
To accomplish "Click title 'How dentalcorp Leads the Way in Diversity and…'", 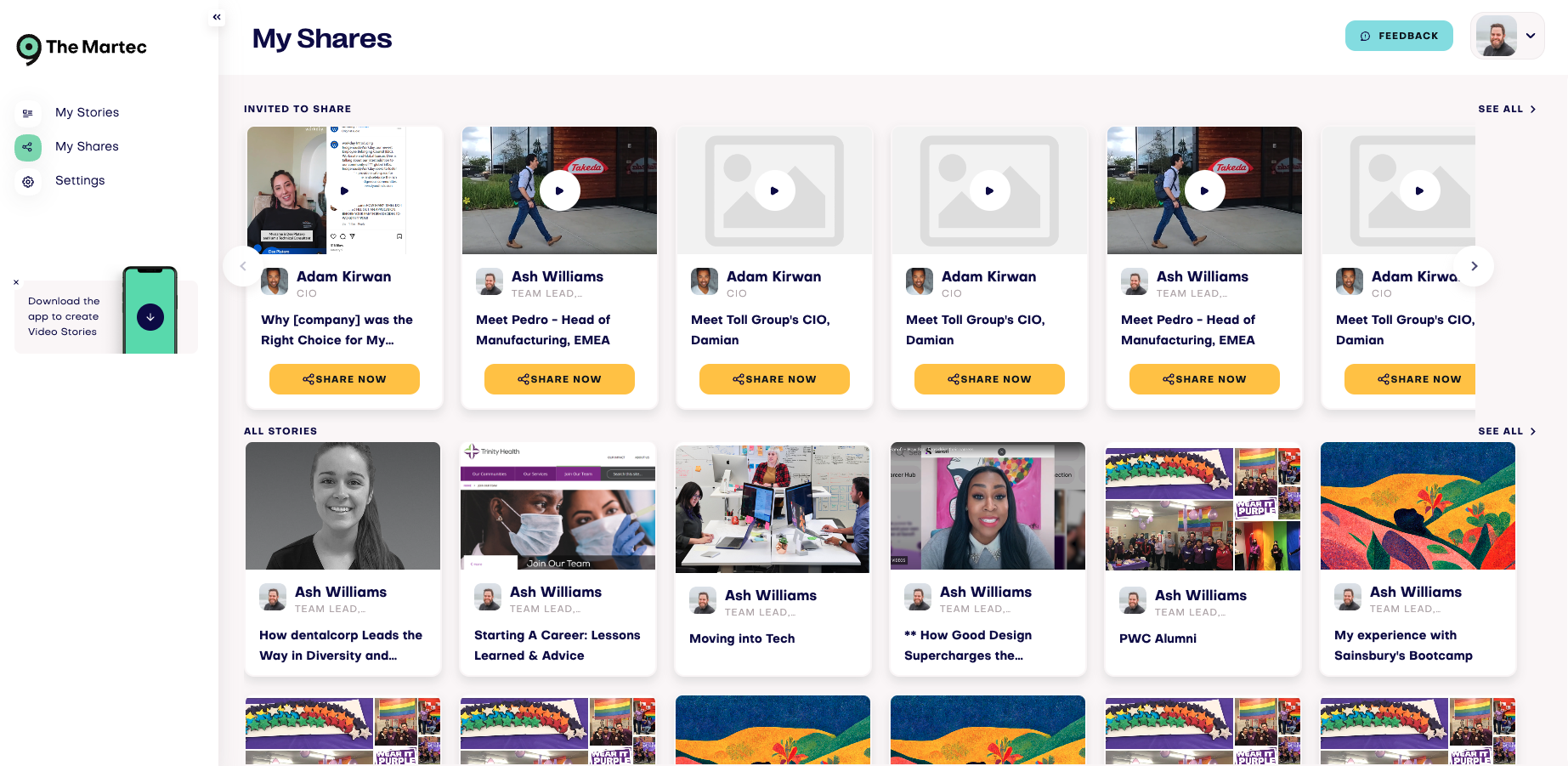I will [341, 645].
